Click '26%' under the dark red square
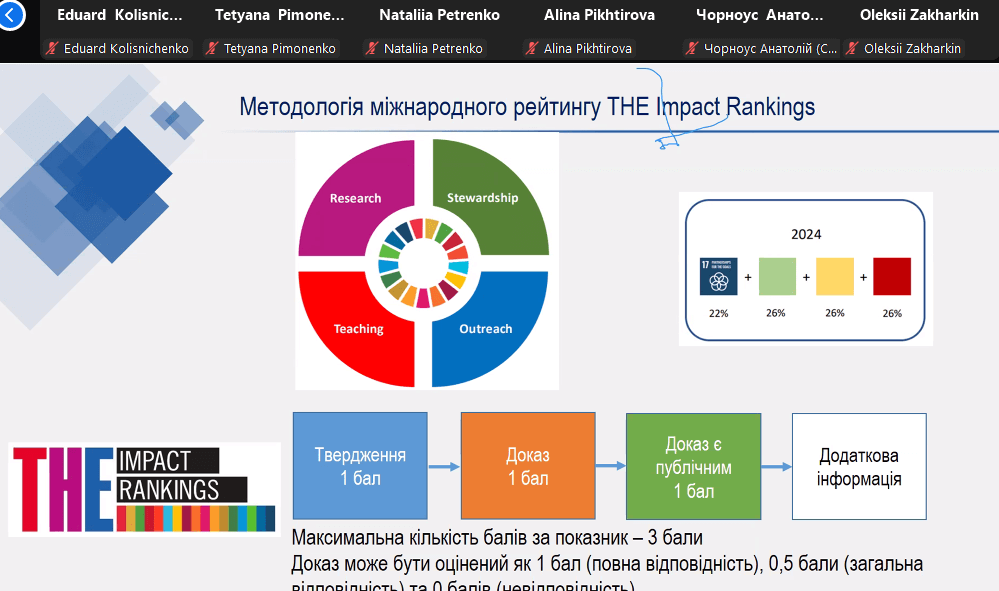Screen dimensions: 999x591 892,313
